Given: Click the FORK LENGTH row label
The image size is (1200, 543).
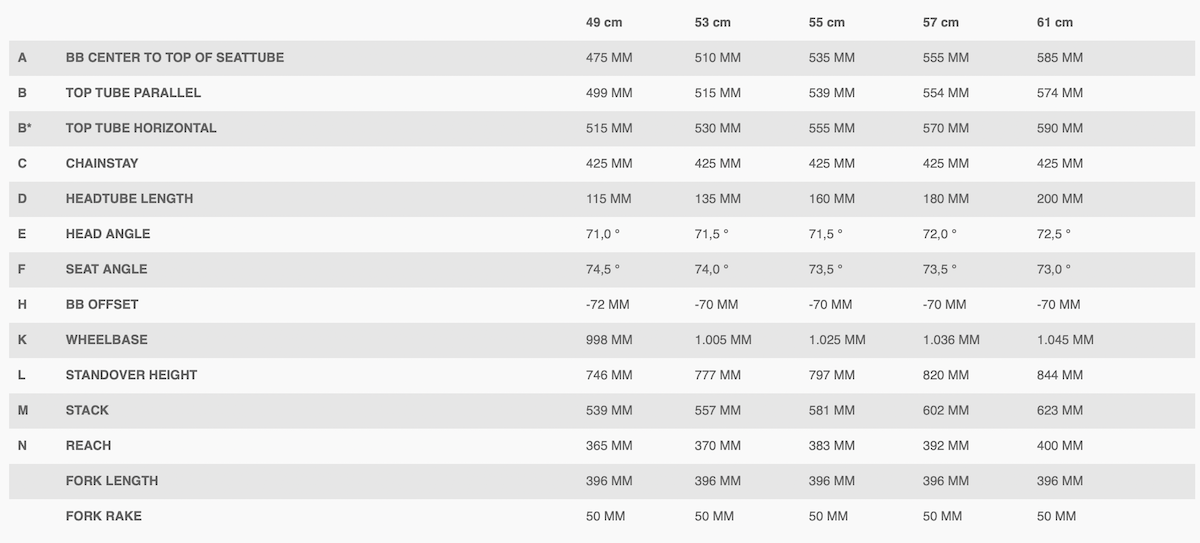Looking at the screenshot, I should (112, 481).
